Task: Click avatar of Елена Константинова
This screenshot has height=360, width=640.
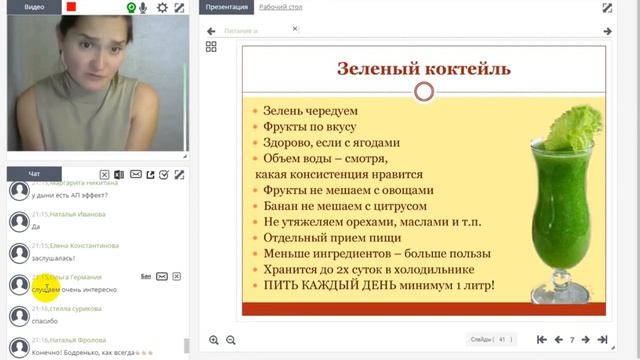Action: pyautogui.click(x=19, y=253)
